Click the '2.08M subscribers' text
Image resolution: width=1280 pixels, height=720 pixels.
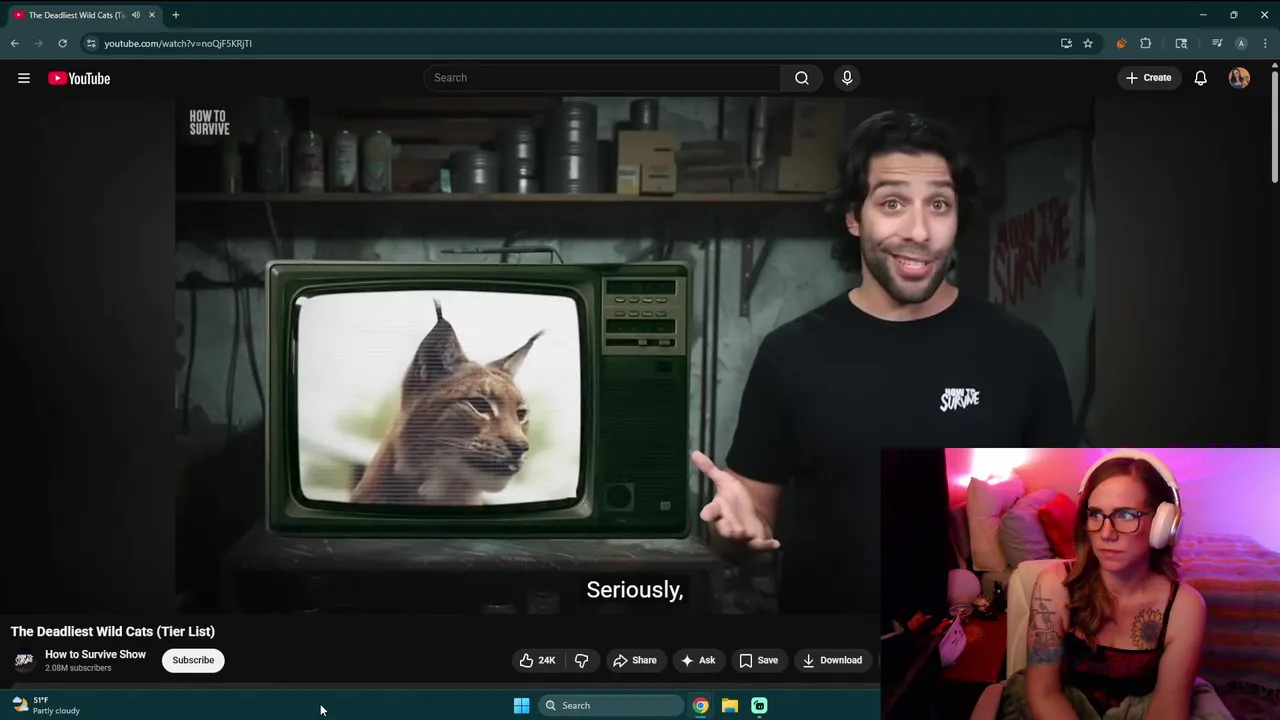pos(78,668)
